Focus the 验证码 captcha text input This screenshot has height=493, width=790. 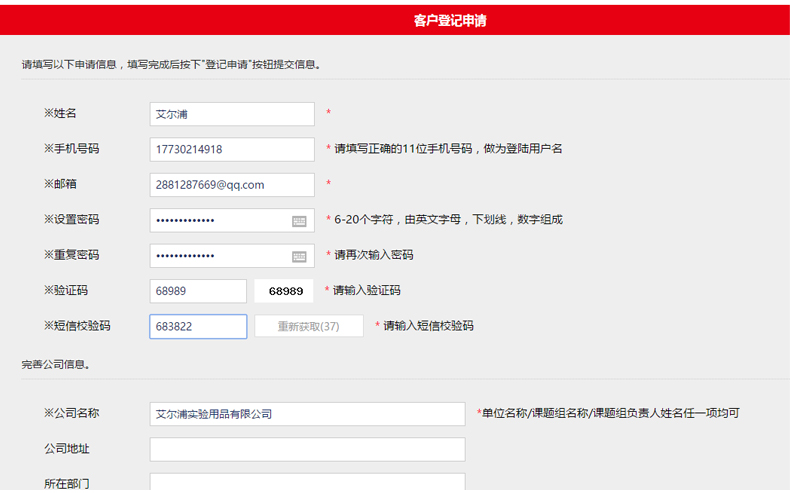198,291
